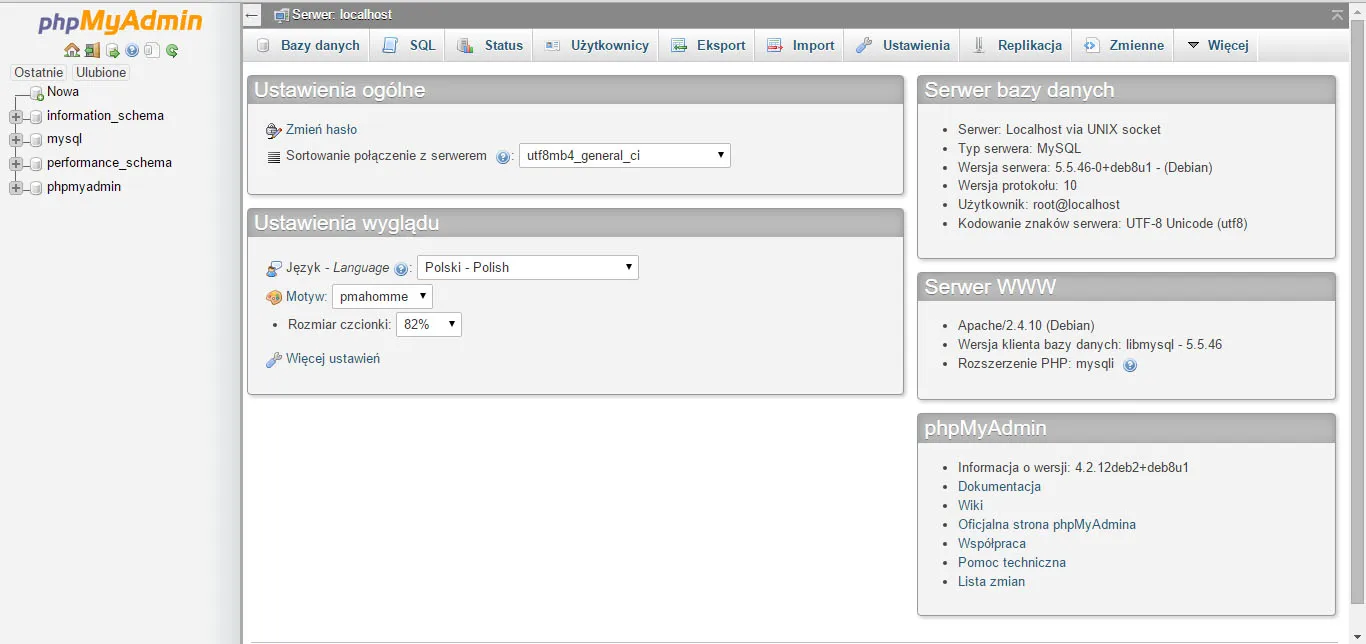This screenshot has height=644, width=1366.
Task: Click the Ulubione button
Action: click(101, 73)
